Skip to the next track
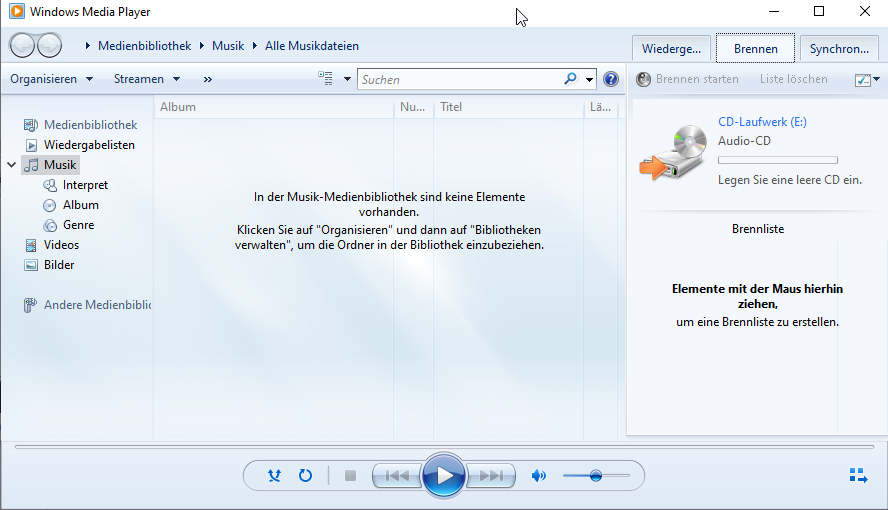The image size is (888, 510). (490, 475)
